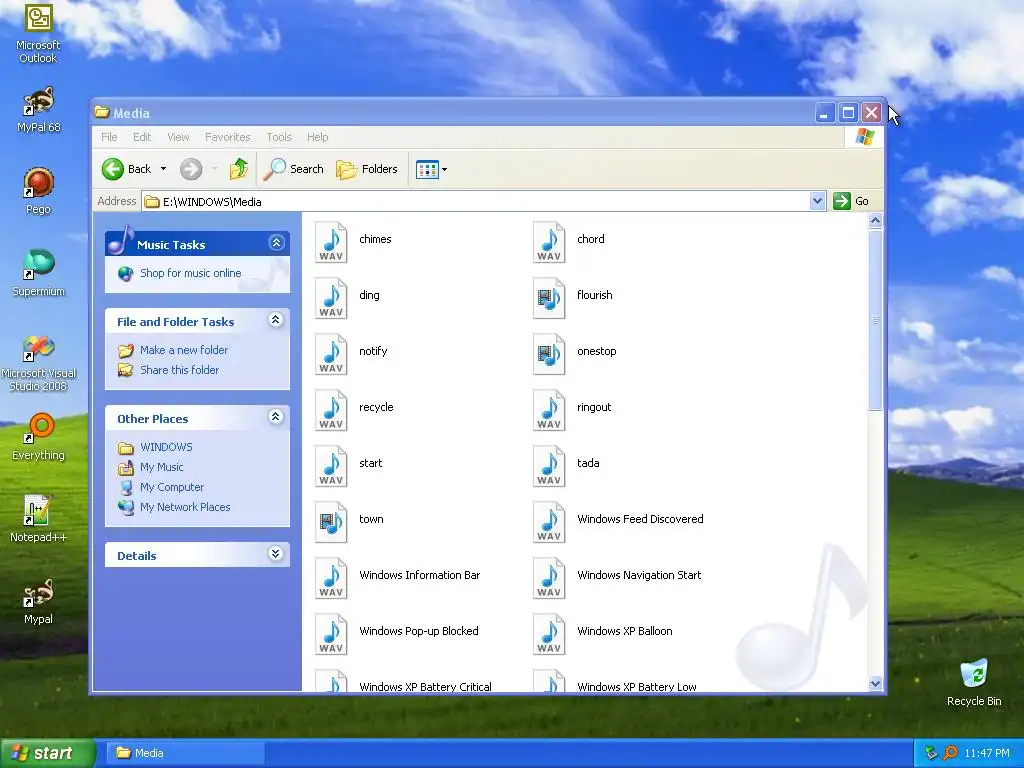Click Share this folder link
The width and height of the screenshot is (1024, 768).
click(x=180, y=370)
